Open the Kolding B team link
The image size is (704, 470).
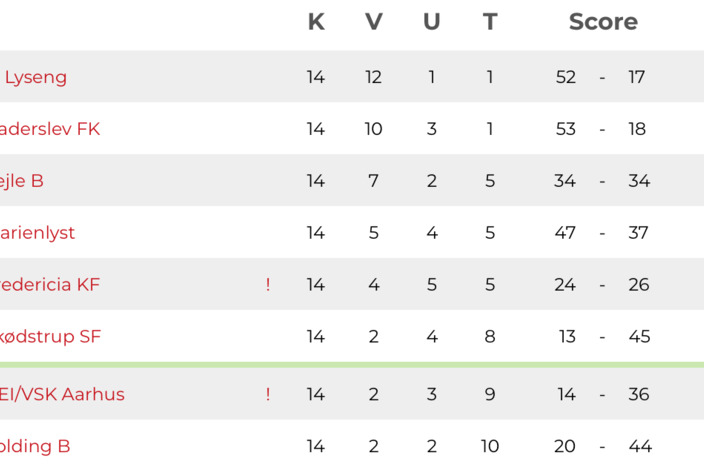35,446
